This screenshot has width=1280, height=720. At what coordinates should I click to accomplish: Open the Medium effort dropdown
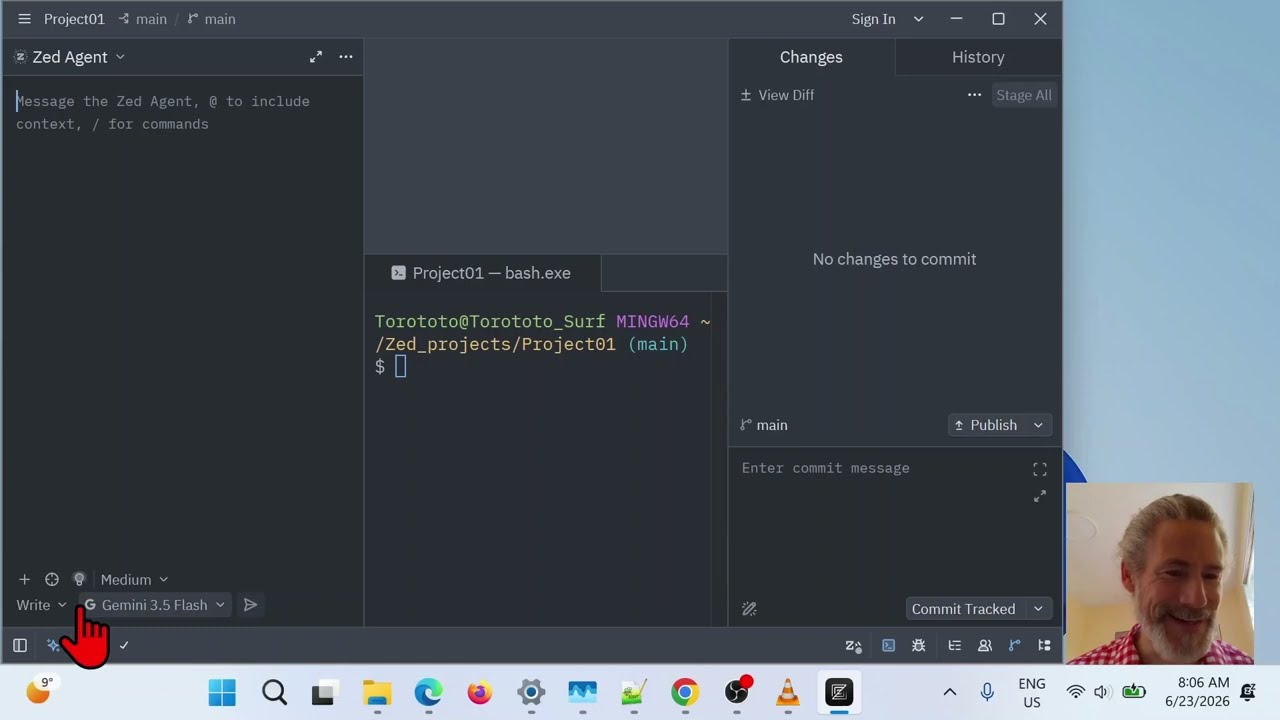[134, 580]
